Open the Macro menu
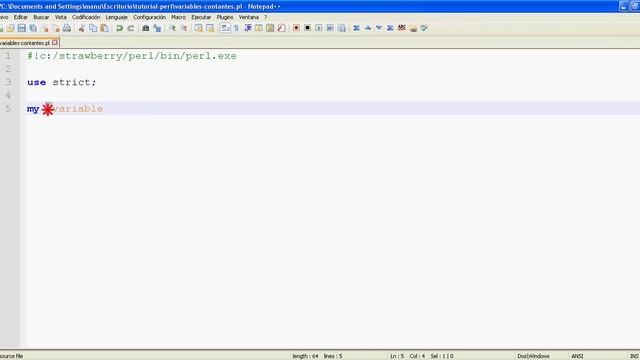The height and width of the screenshot is (360, 640). click(178, 17)
